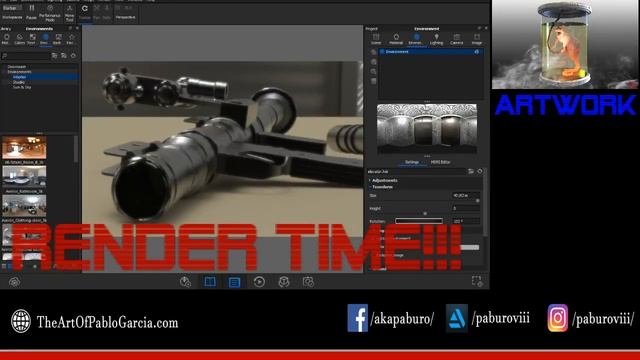Screen dimensions: 640x360
Task: Open the Camera tab in Project panel
Action: pos(456,40)
